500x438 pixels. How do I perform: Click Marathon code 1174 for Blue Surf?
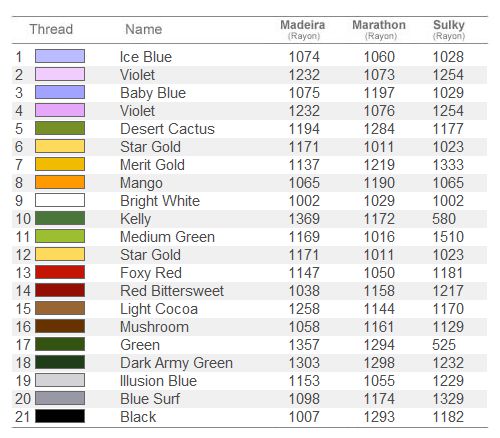tap(379, 399)
